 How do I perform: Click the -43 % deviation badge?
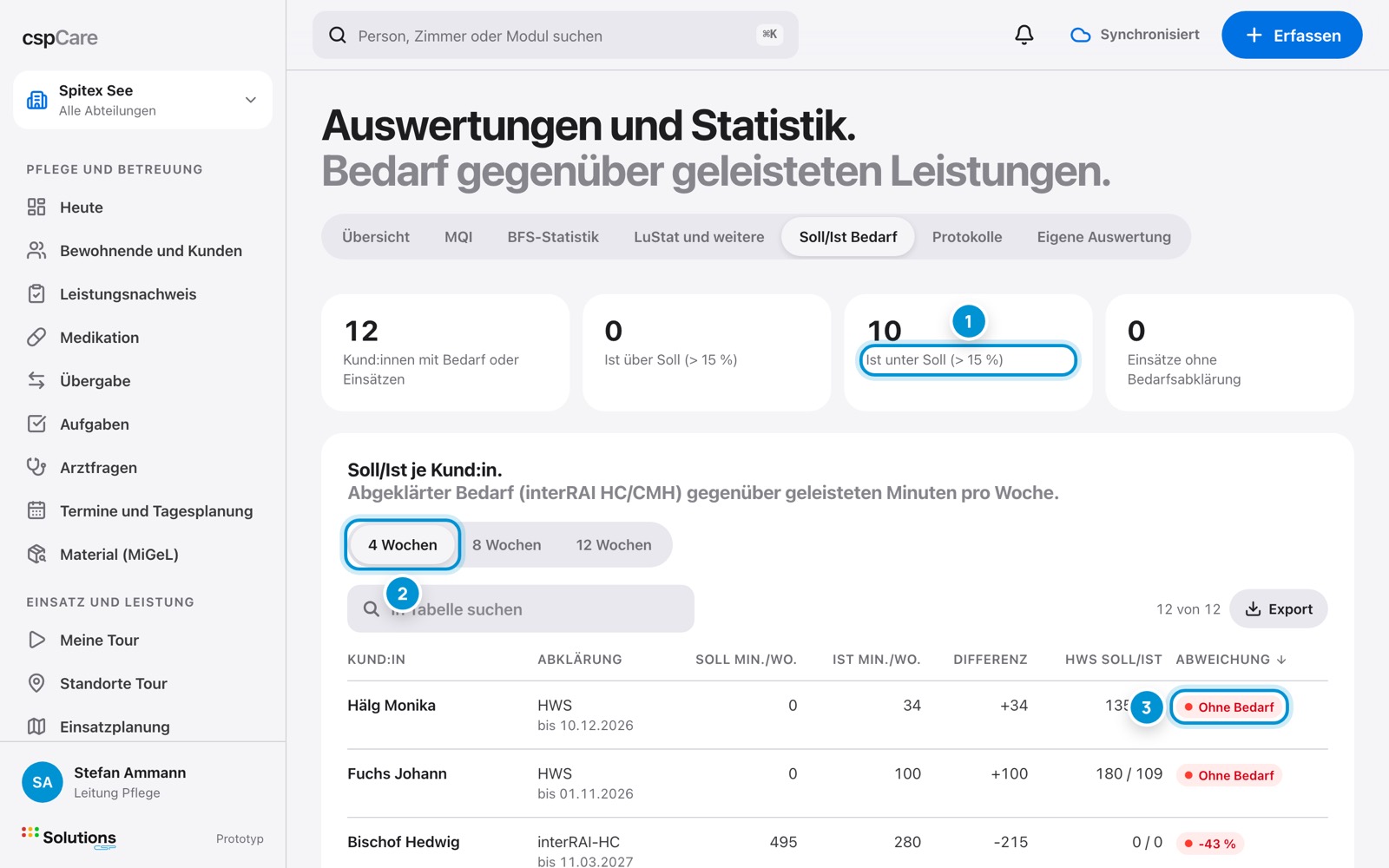(x=1209, y=844)
